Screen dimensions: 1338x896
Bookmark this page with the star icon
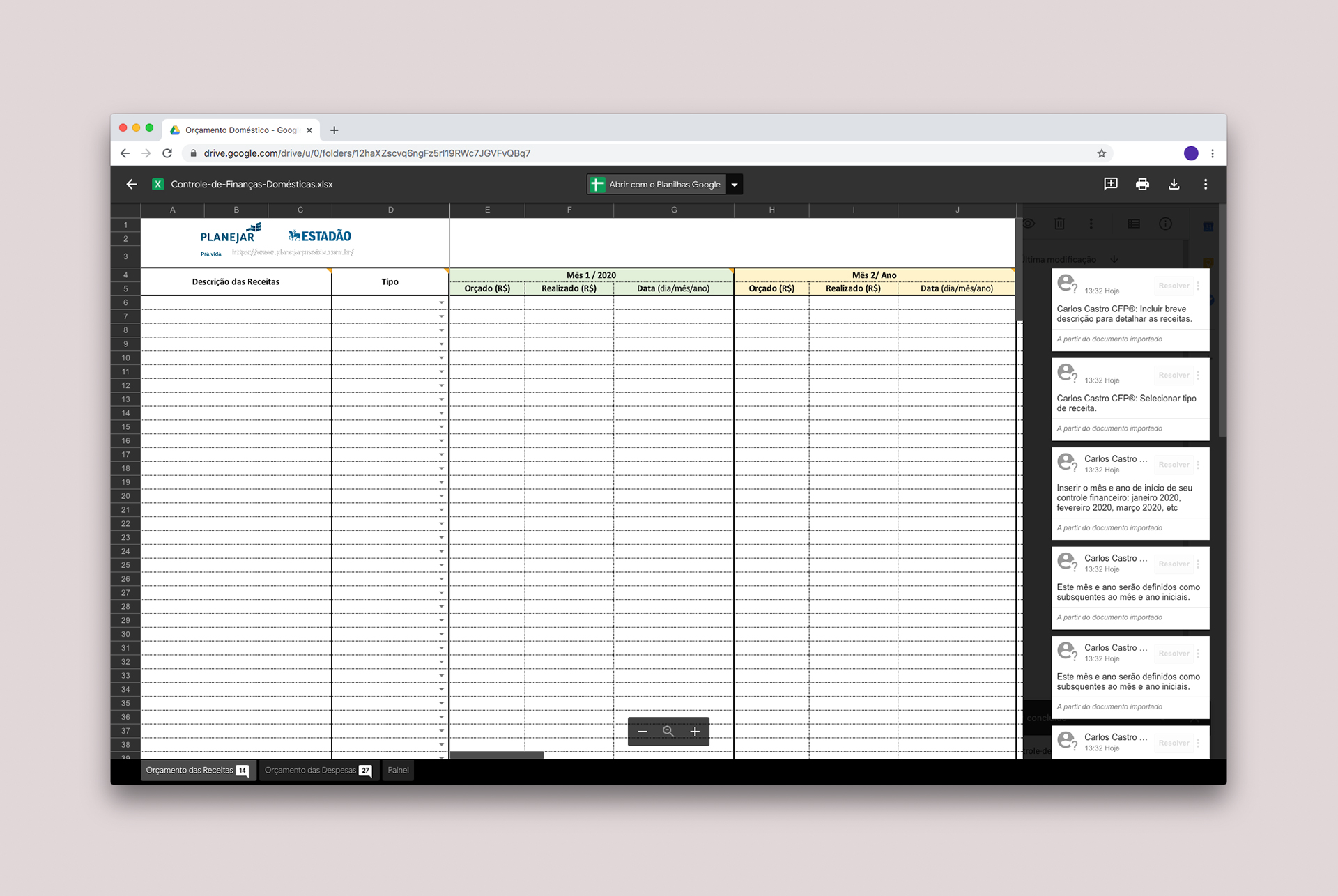click(x=1102, y=153)
